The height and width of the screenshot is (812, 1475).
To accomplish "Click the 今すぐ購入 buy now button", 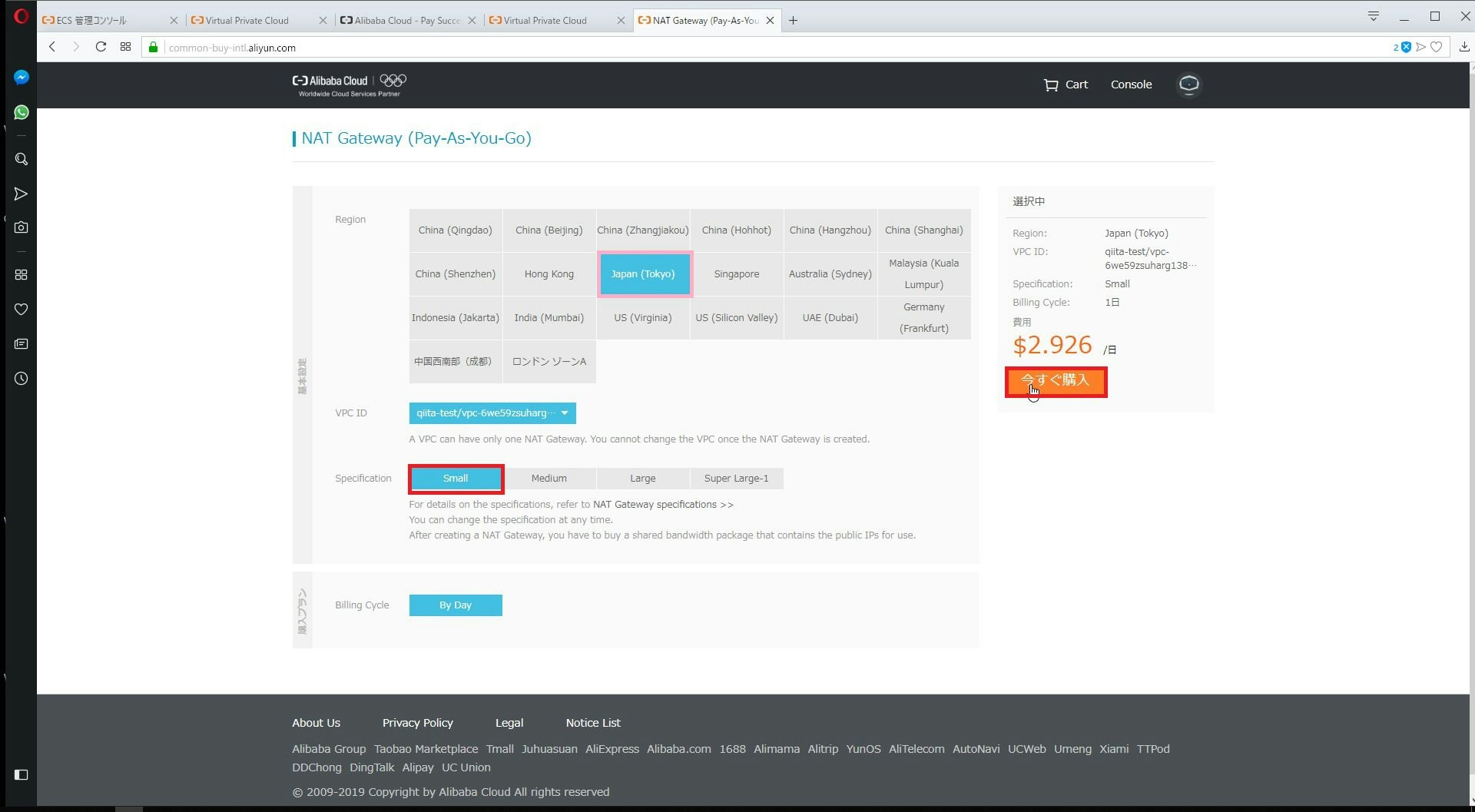I will 1056,381.
